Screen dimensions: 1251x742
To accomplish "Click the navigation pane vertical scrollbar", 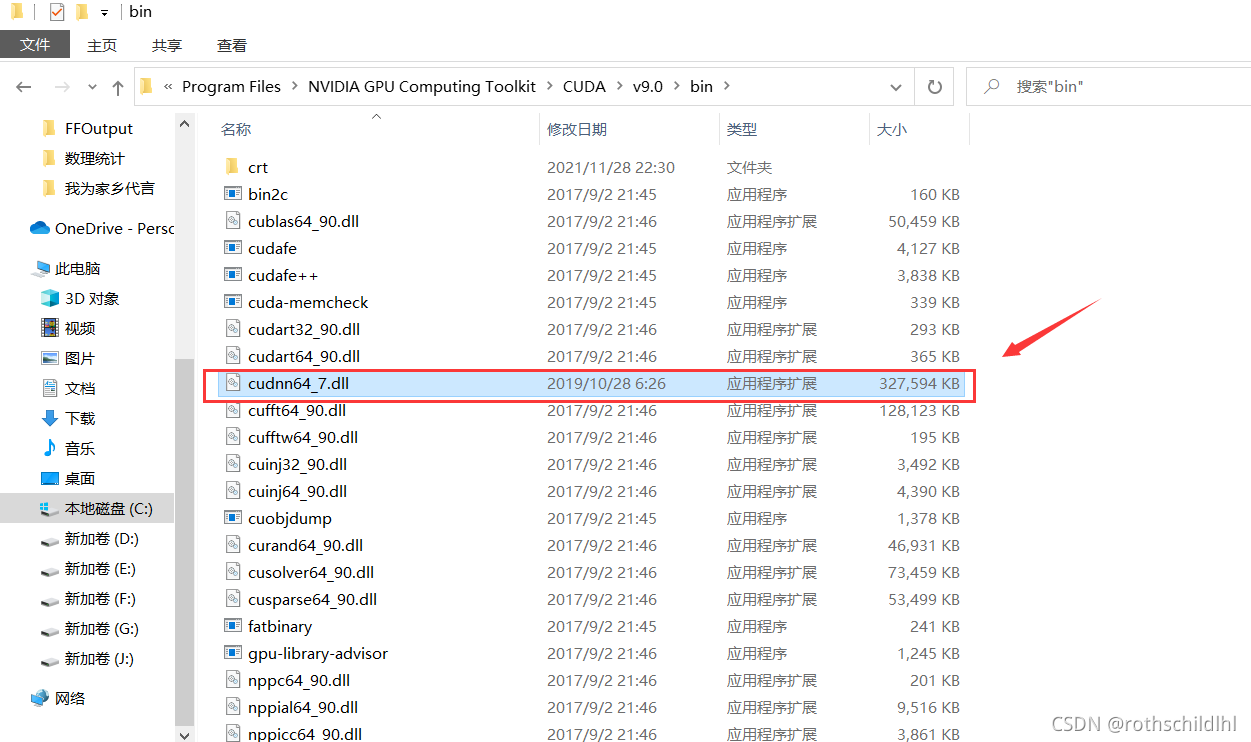I will 184,540.
